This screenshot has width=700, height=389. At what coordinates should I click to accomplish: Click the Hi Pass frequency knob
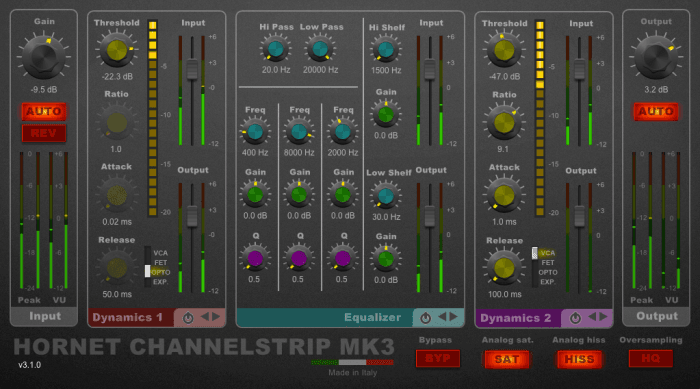(275, 49)
